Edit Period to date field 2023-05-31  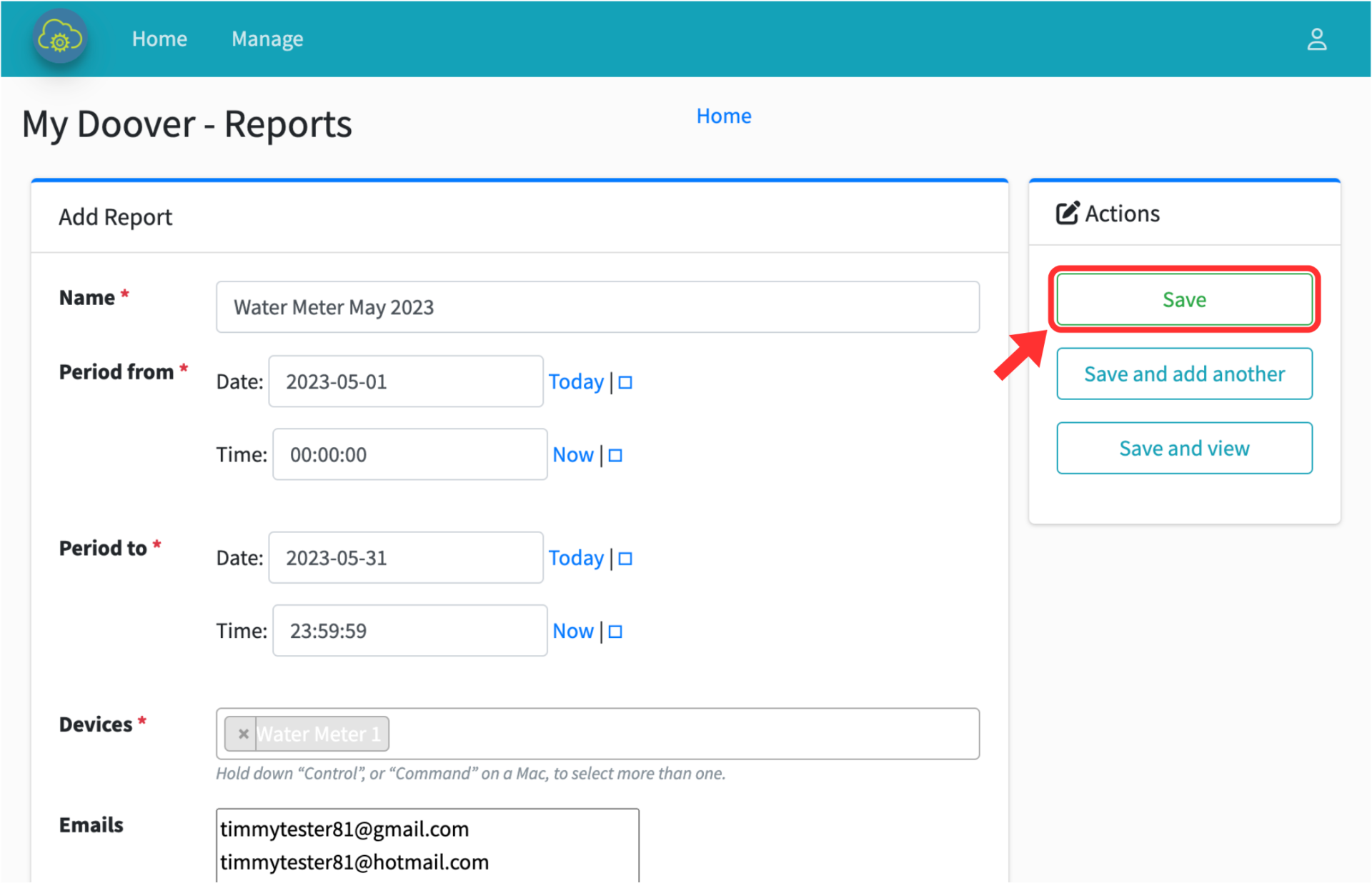pyautogui.click(x=406, y=558)
